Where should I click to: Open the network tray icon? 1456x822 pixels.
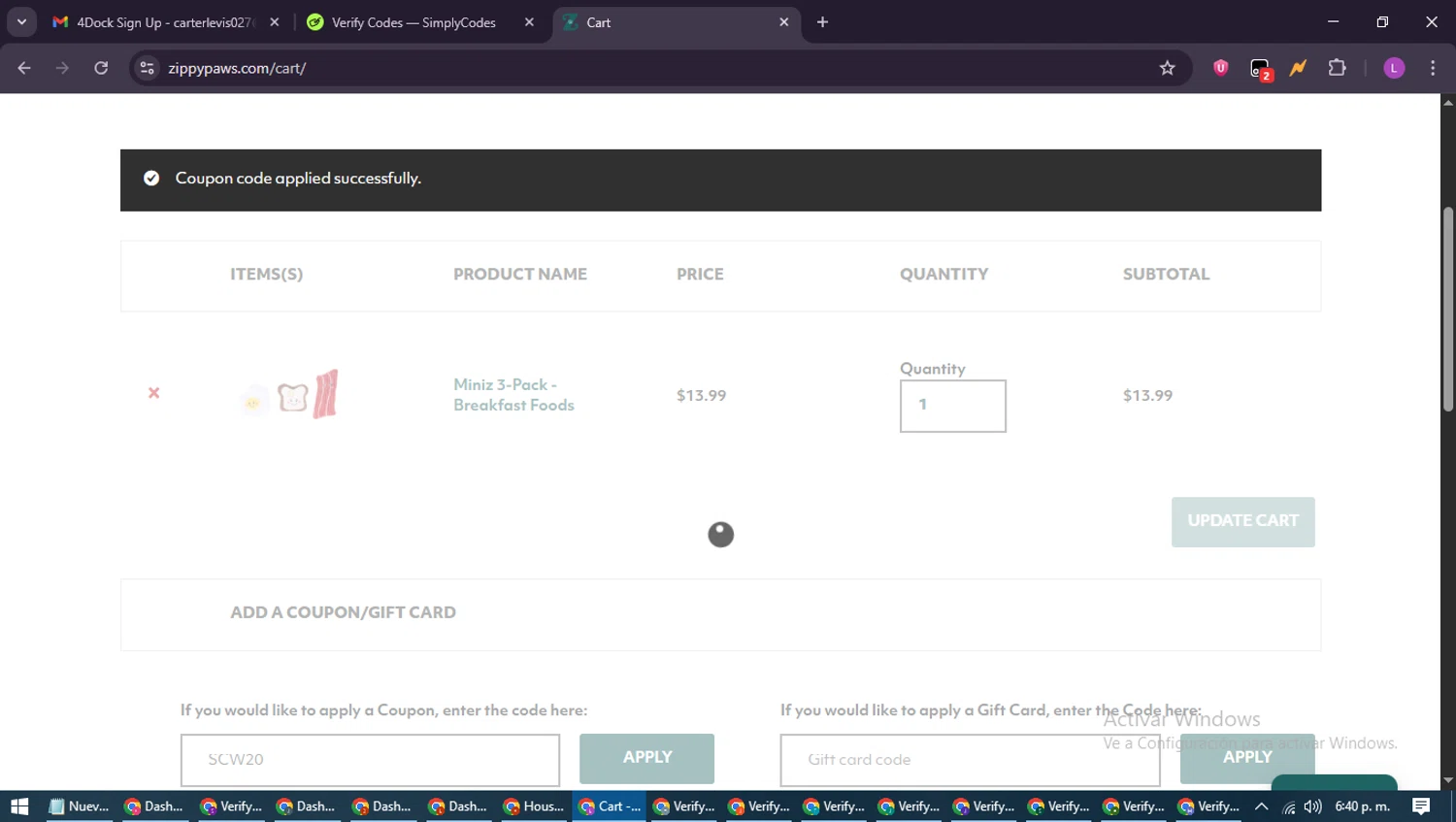(1288, 806)
